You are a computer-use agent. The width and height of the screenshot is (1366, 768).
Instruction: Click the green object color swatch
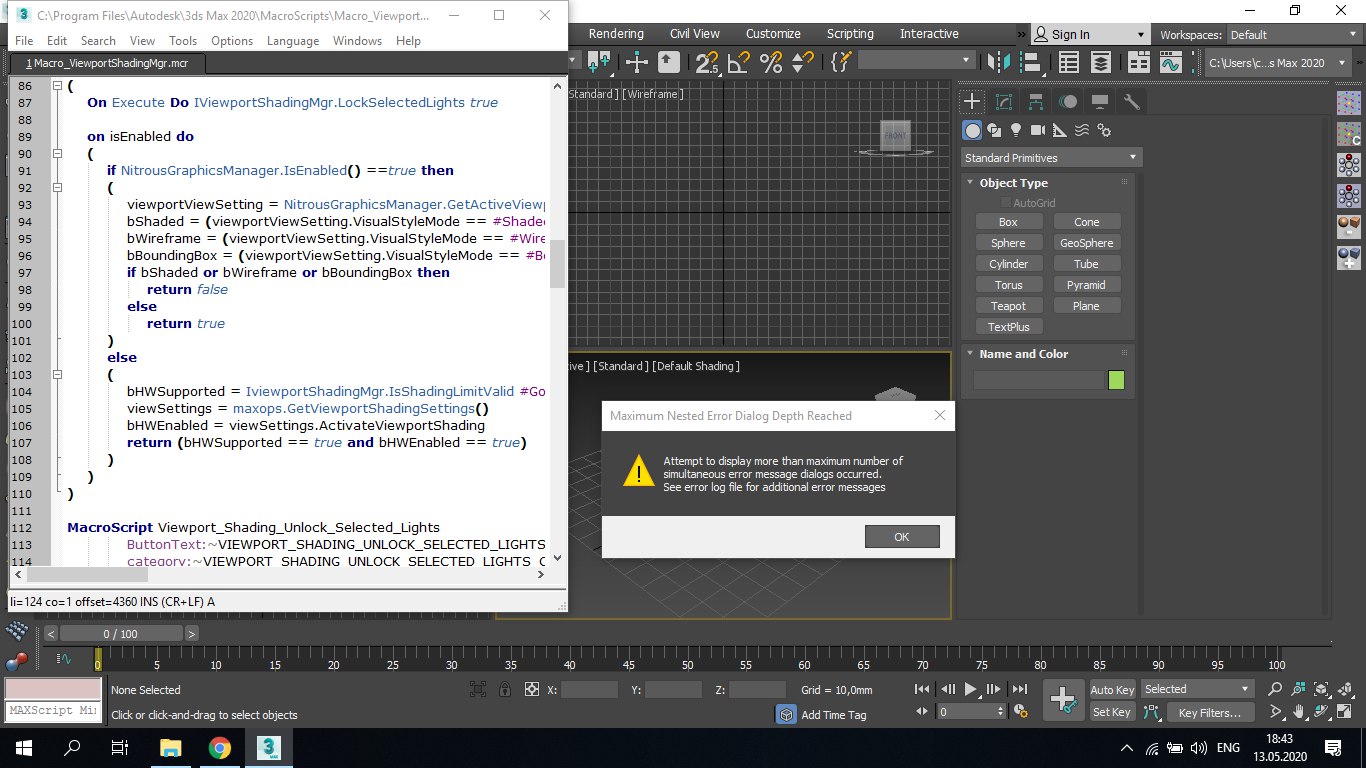[1116, 380]
